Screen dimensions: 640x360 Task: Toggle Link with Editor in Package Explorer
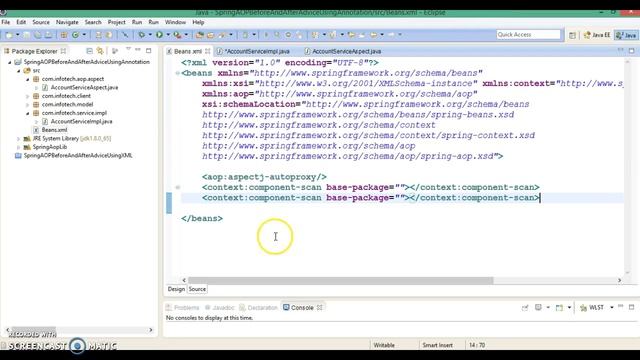click(100, 51)
